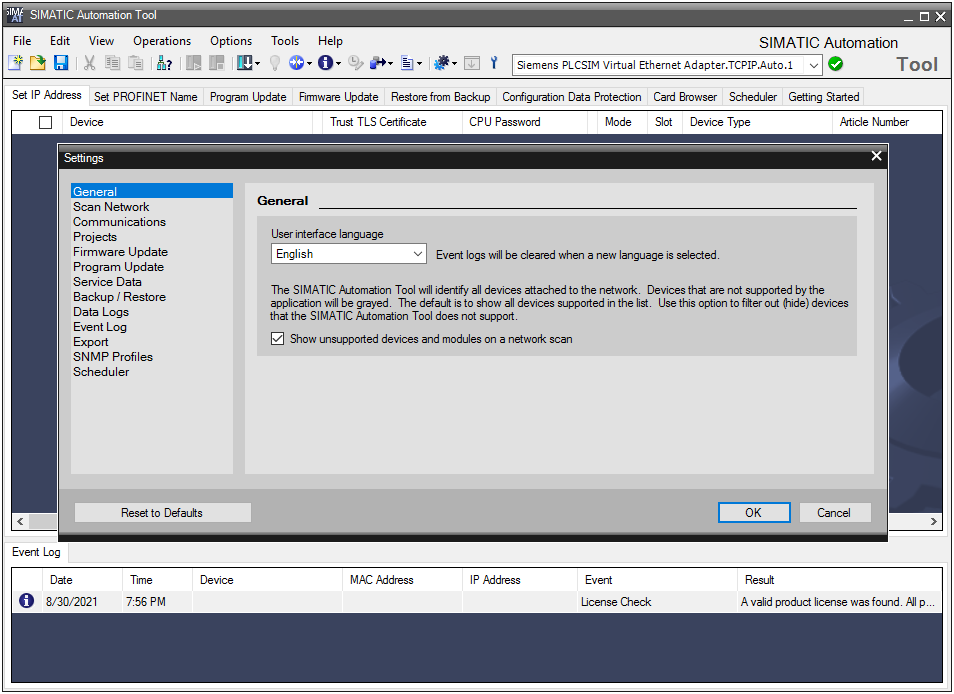Toggle Show unsupported devices checkbox

(x=277, y=339)
